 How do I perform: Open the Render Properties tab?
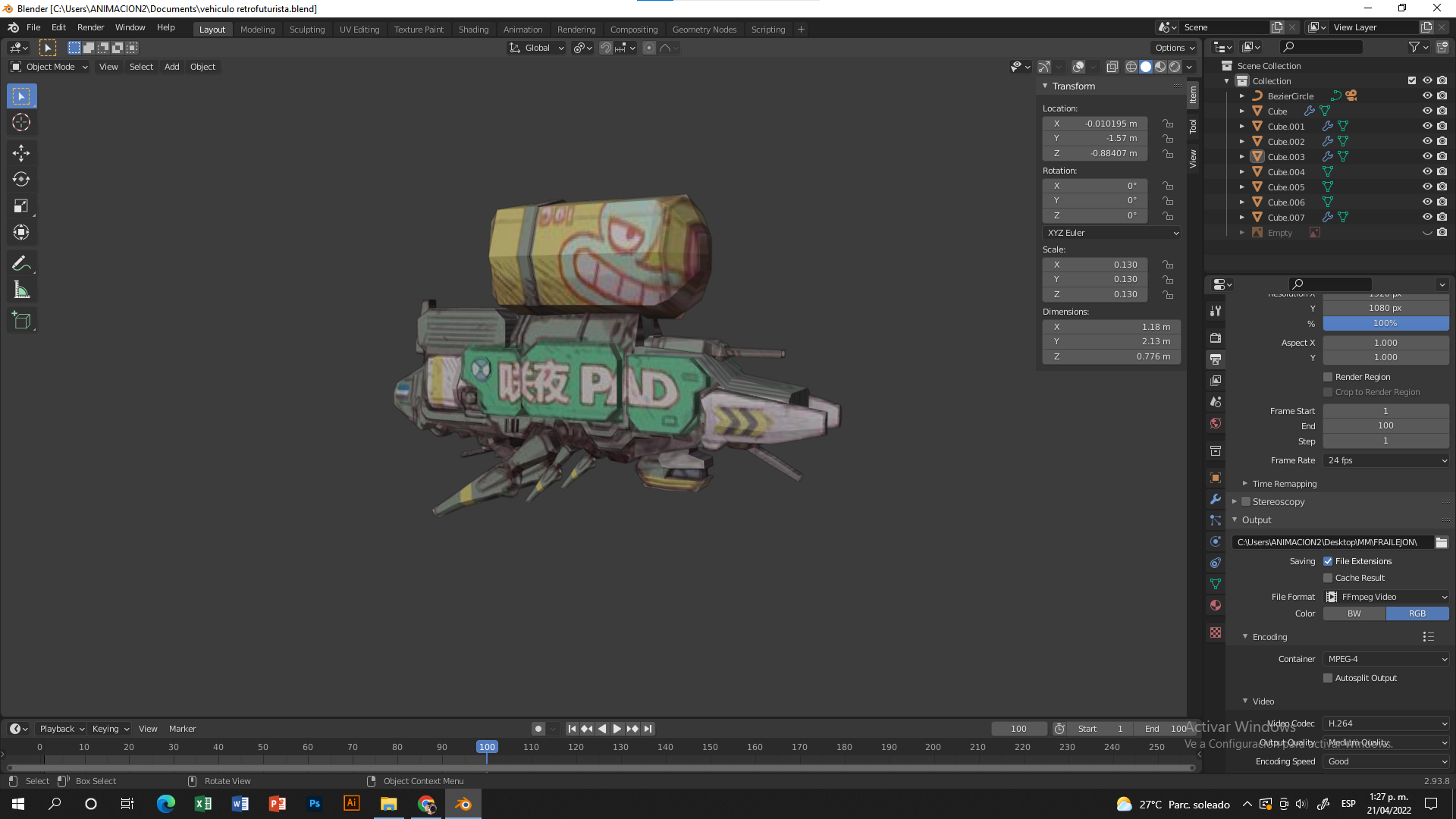pyautogui.click(x=1215, y=337)
